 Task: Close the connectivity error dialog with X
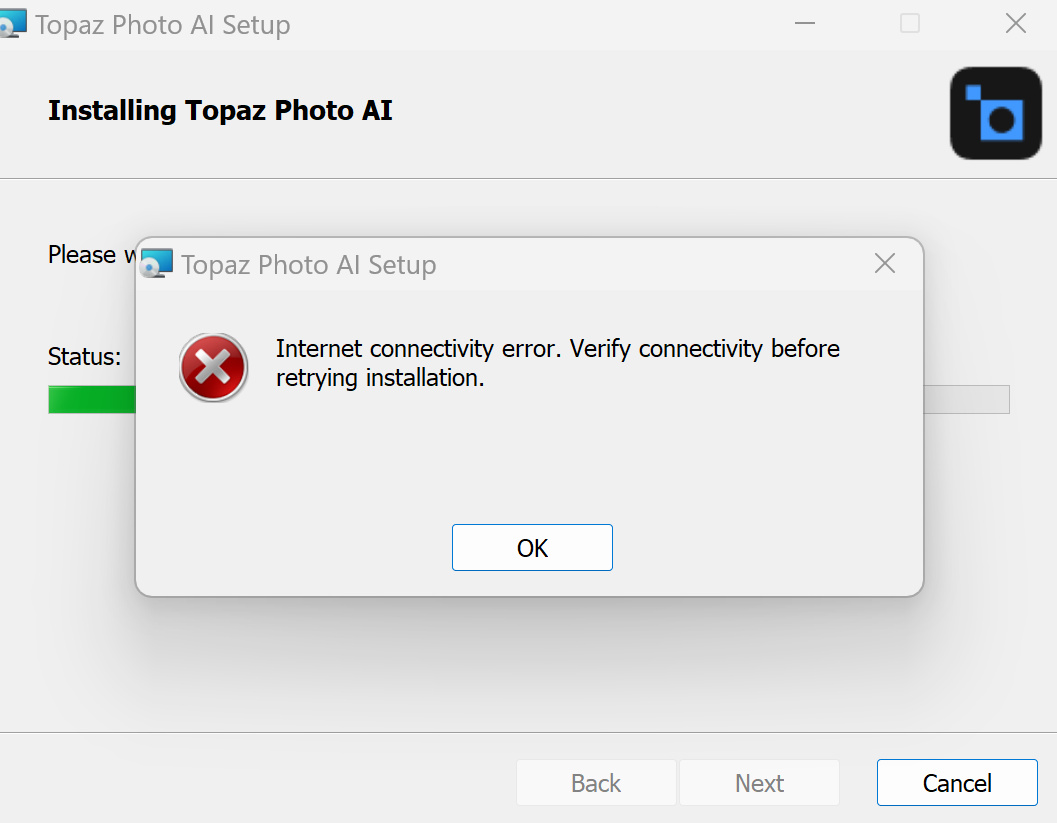[884, 264]
